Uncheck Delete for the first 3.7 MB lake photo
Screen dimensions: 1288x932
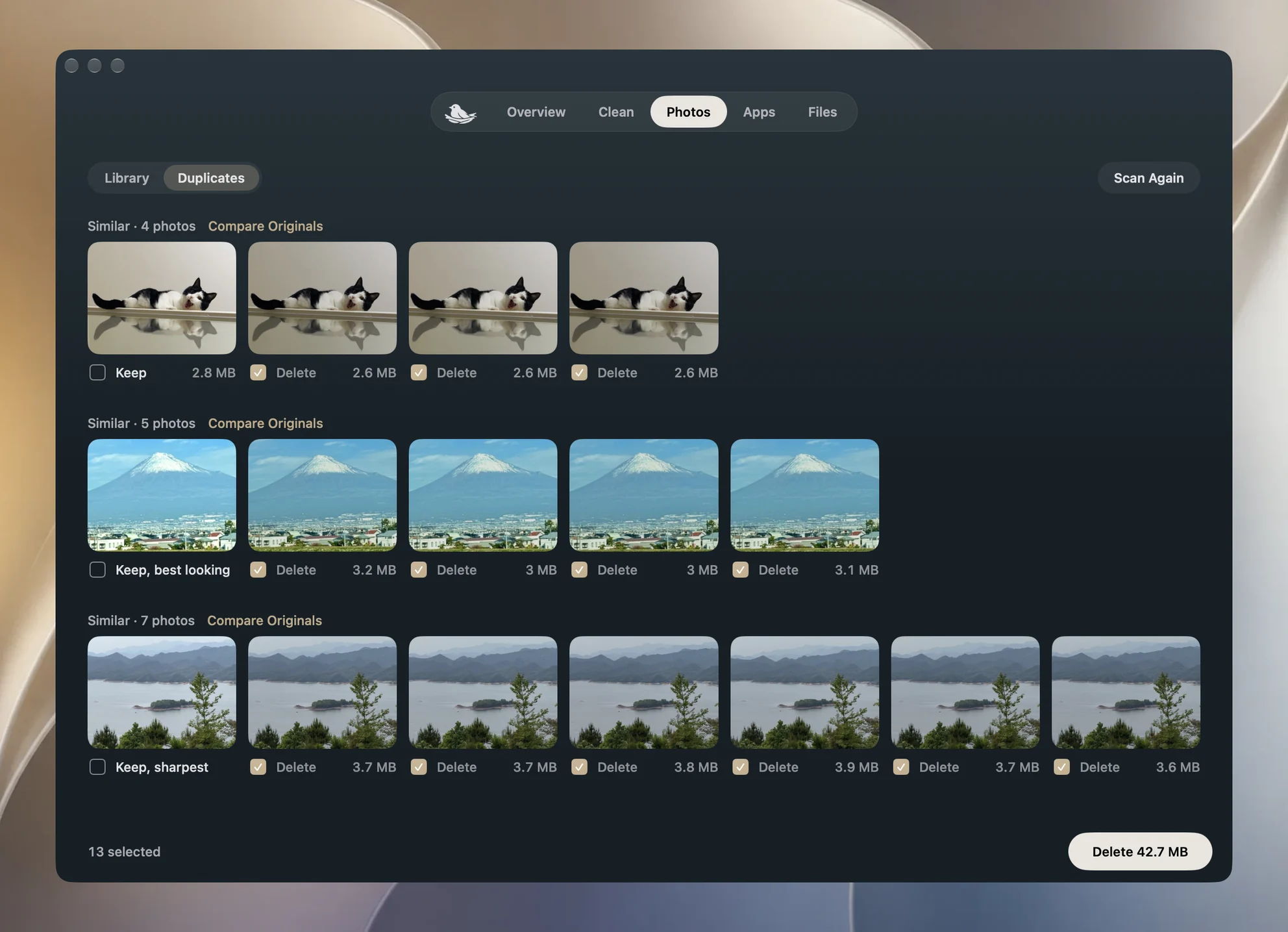(258, 768)
